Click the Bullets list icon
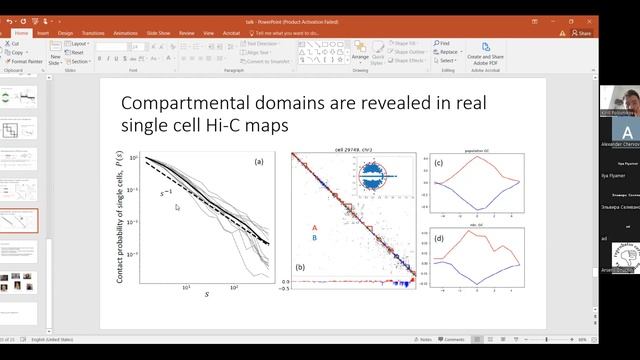 (x=184, y=47)
